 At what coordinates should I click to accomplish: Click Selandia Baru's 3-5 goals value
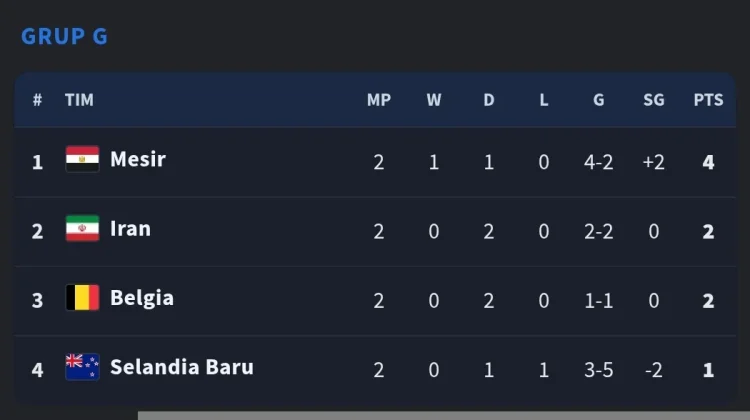pyautogui.click(x=598, y=370)
